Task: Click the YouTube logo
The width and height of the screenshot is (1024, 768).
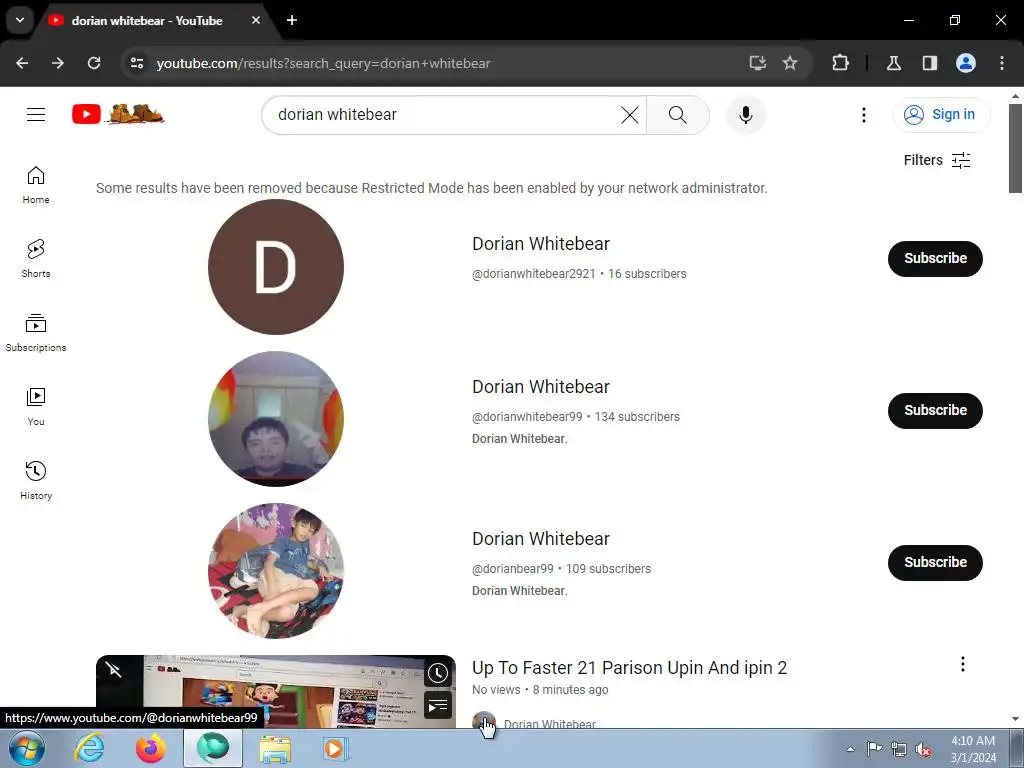Action: click(118, 114)
